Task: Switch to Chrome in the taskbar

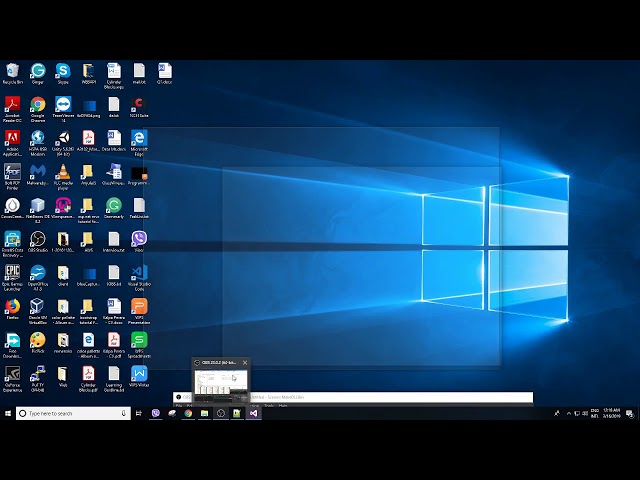Action: [x=188, y=413]
